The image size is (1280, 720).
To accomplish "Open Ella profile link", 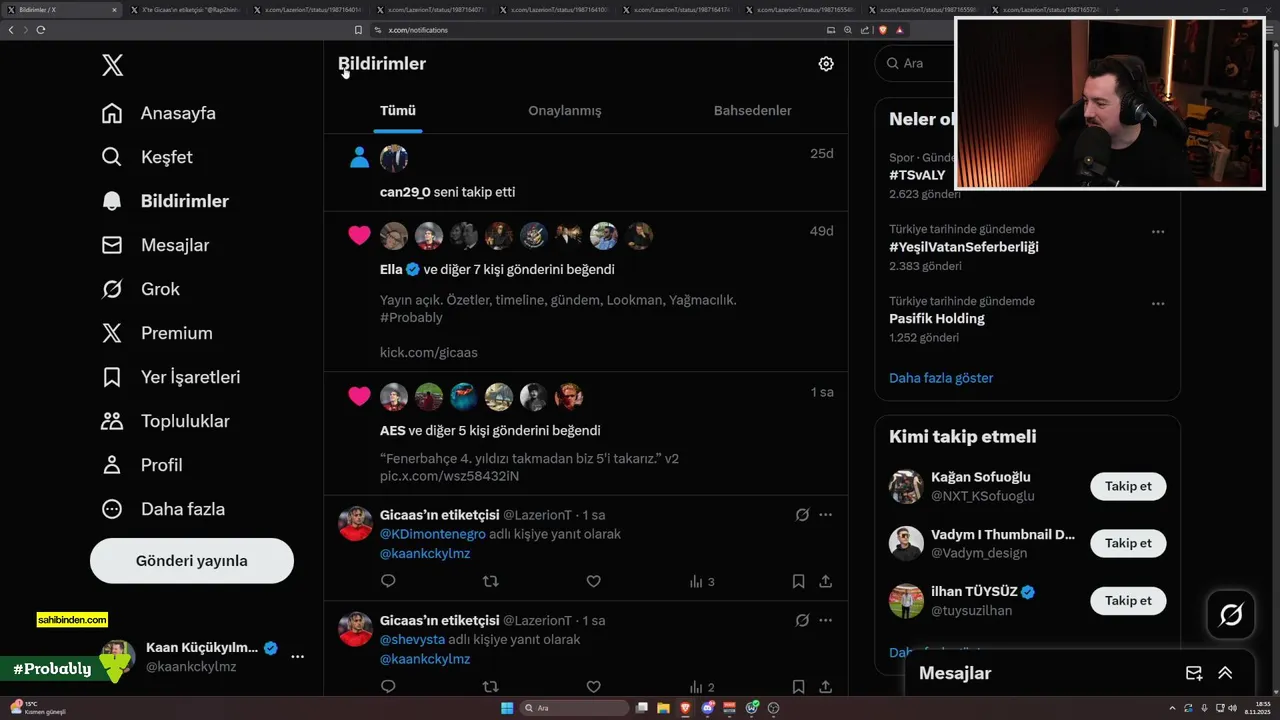I will coord(391,270).
